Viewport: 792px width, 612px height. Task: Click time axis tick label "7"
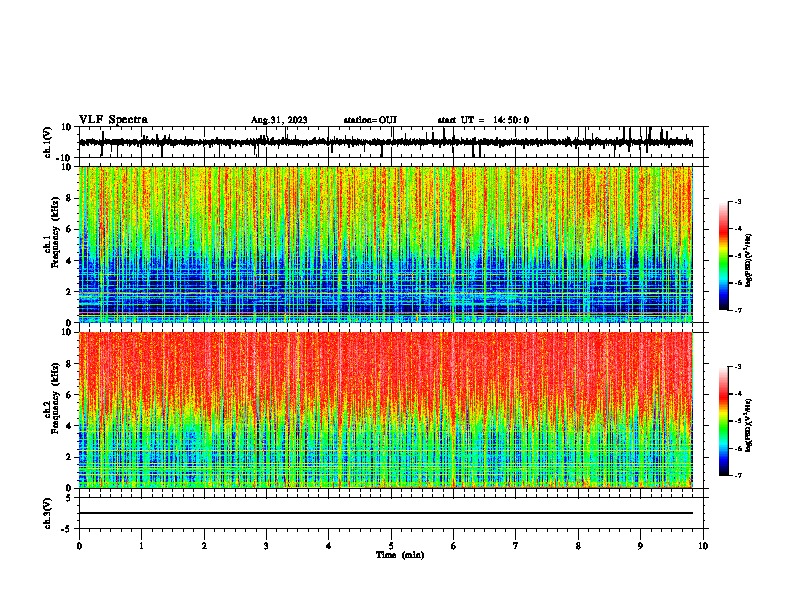[x=516, y=546]
